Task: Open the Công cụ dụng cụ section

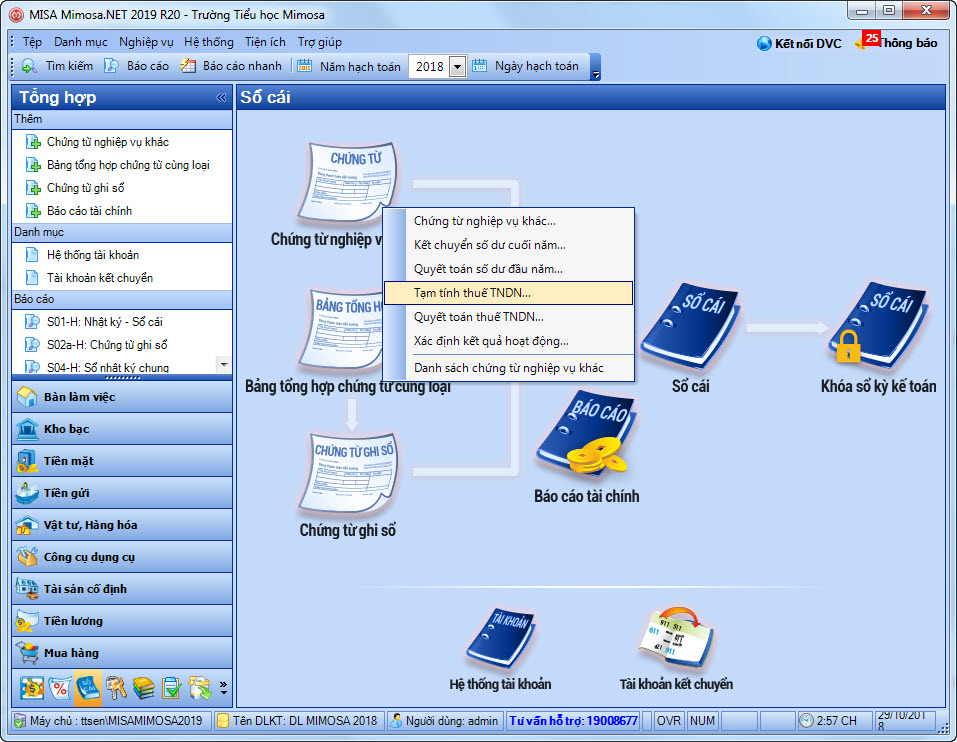Action: tap(122, 557)
